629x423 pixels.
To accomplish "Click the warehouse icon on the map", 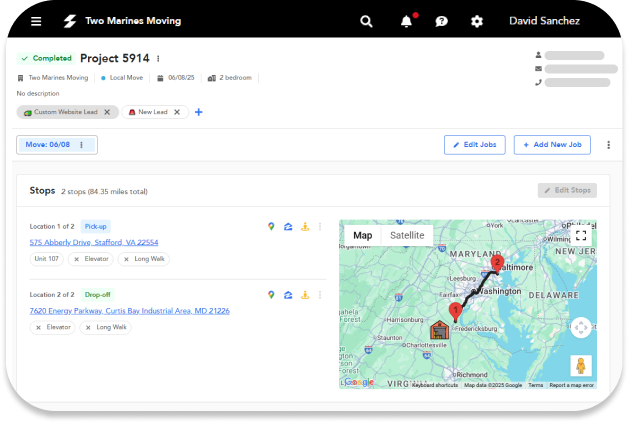I will click(440, 330).
